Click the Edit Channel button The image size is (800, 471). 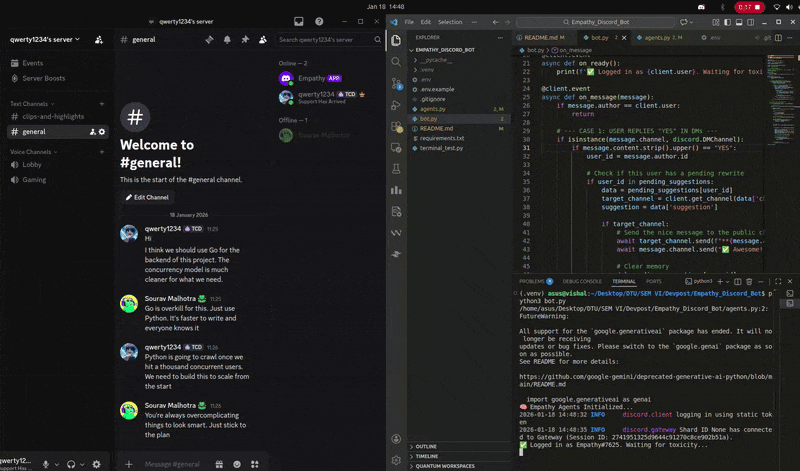coord(147,197)
